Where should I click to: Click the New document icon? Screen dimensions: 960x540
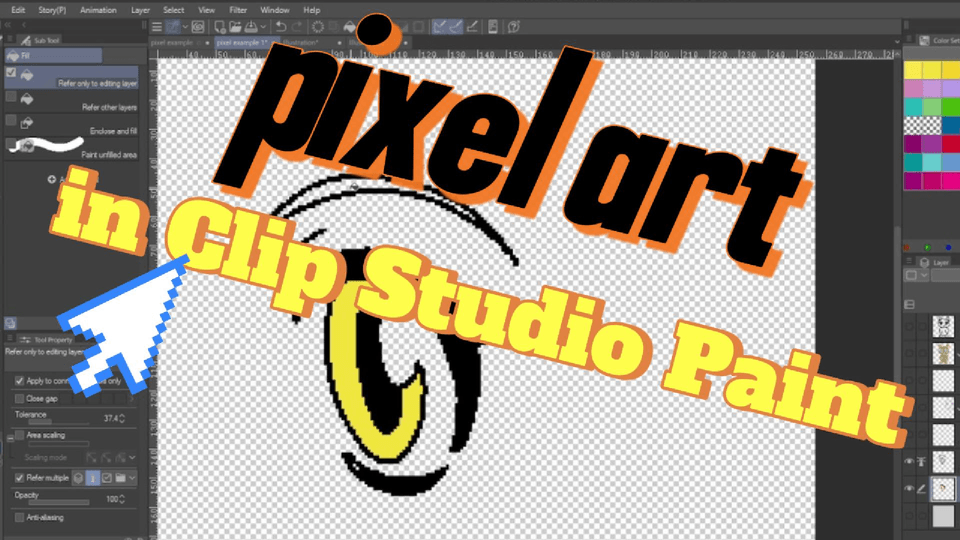(x=219, y=27)
